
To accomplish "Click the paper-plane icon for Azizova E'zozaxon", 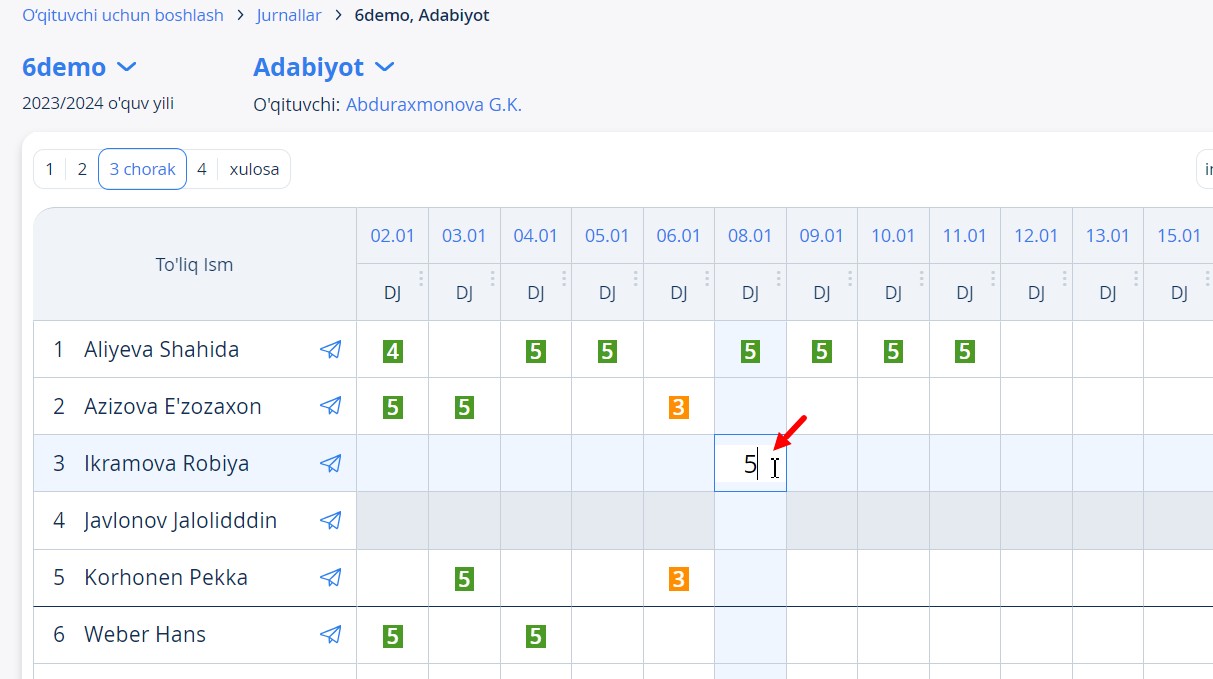I will [x=330, y=406].
